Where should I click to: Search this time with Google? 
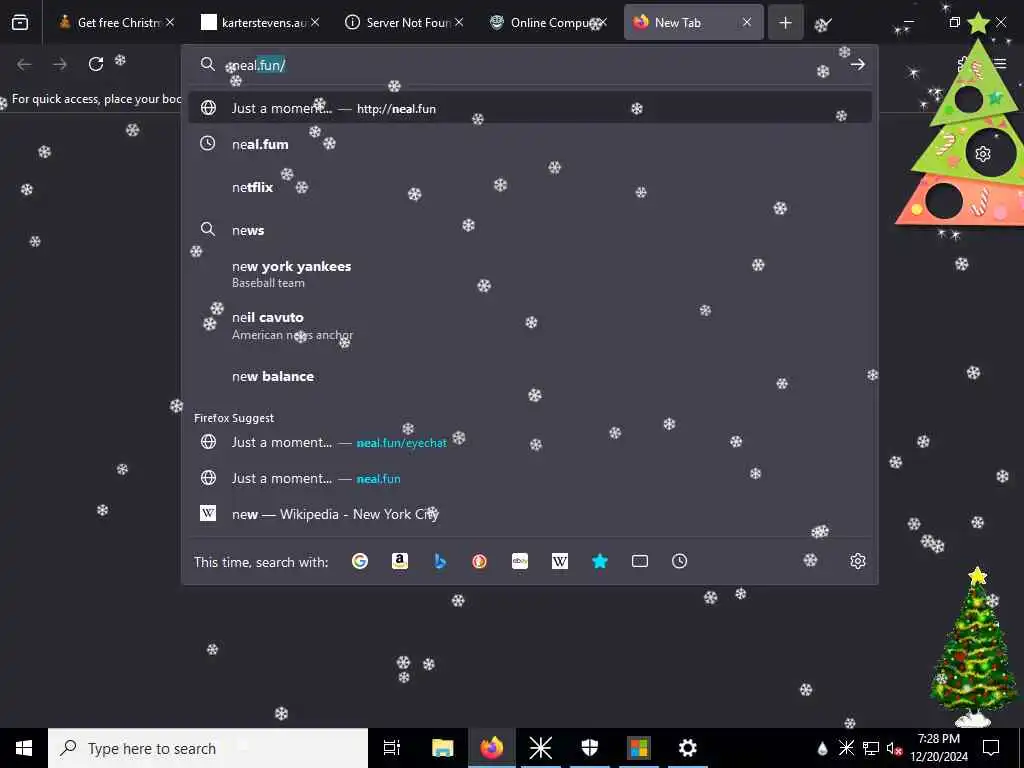pos(360,561)
